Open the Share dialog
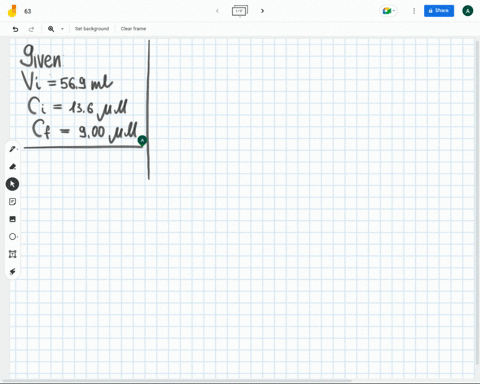 (439, 11)
